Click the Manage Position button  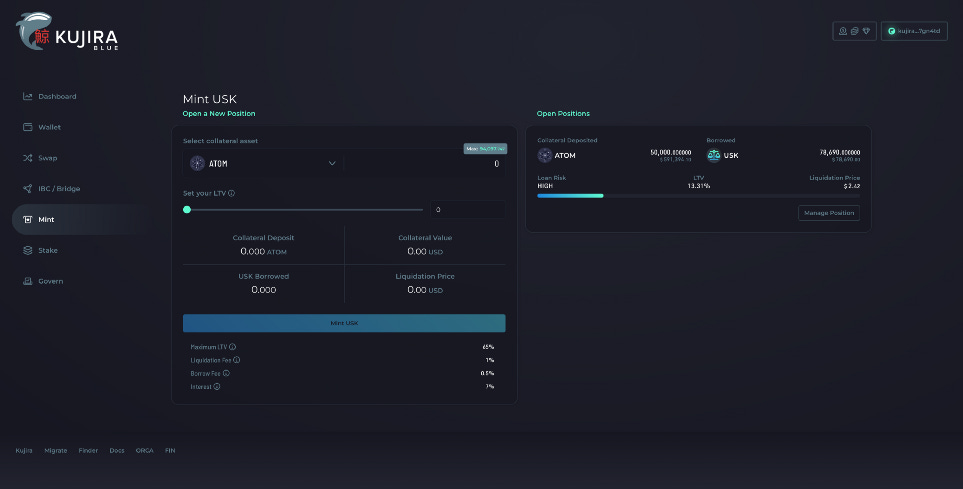click(828, 213)
